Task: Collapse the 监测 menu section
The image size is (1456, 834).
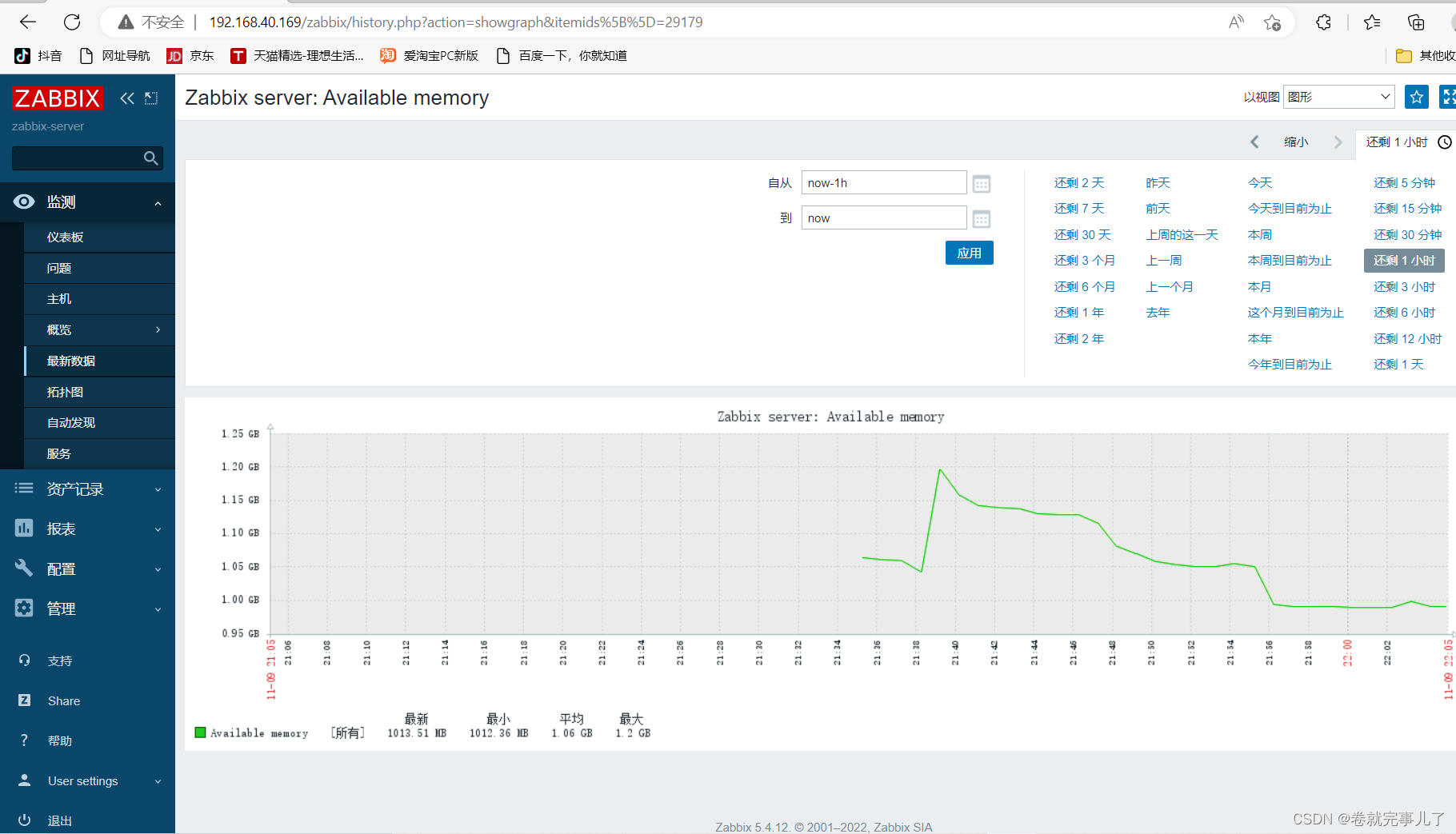Action: (x=87, y=202)
